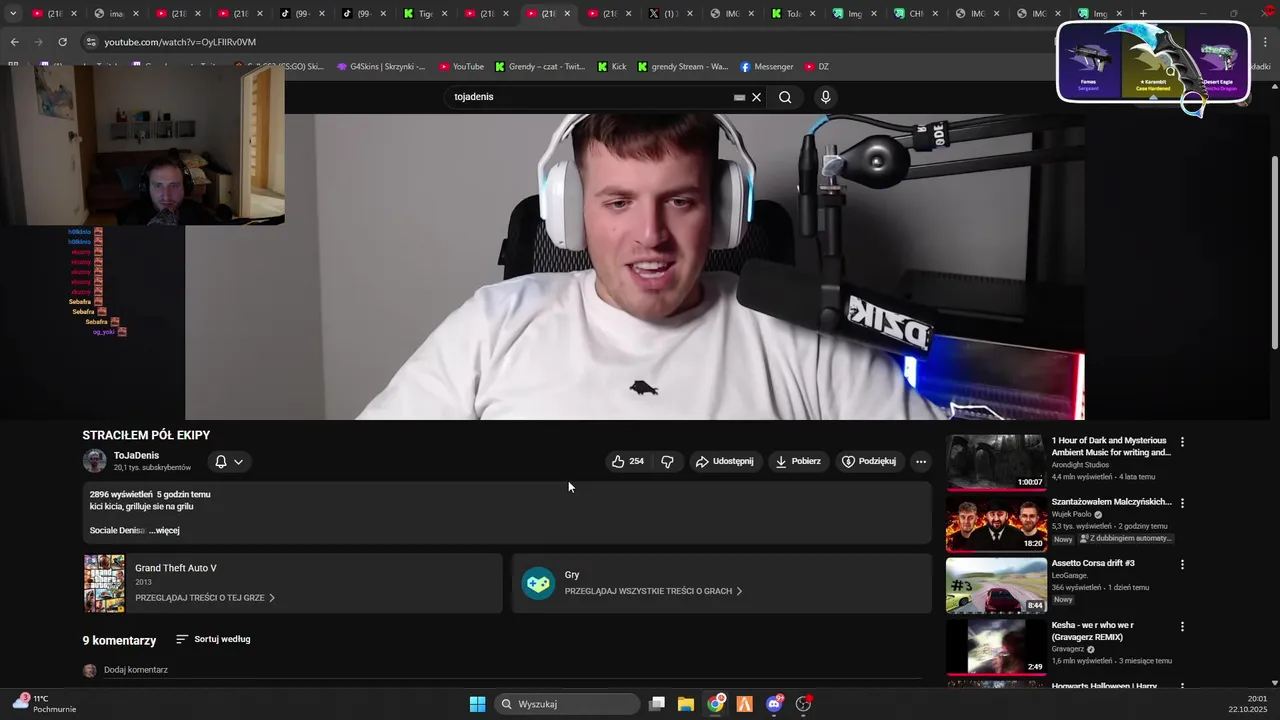Open the Arondight Studios channel name
The height and width of the screenshot is (720, 1280).
(x=1080, y=465)
